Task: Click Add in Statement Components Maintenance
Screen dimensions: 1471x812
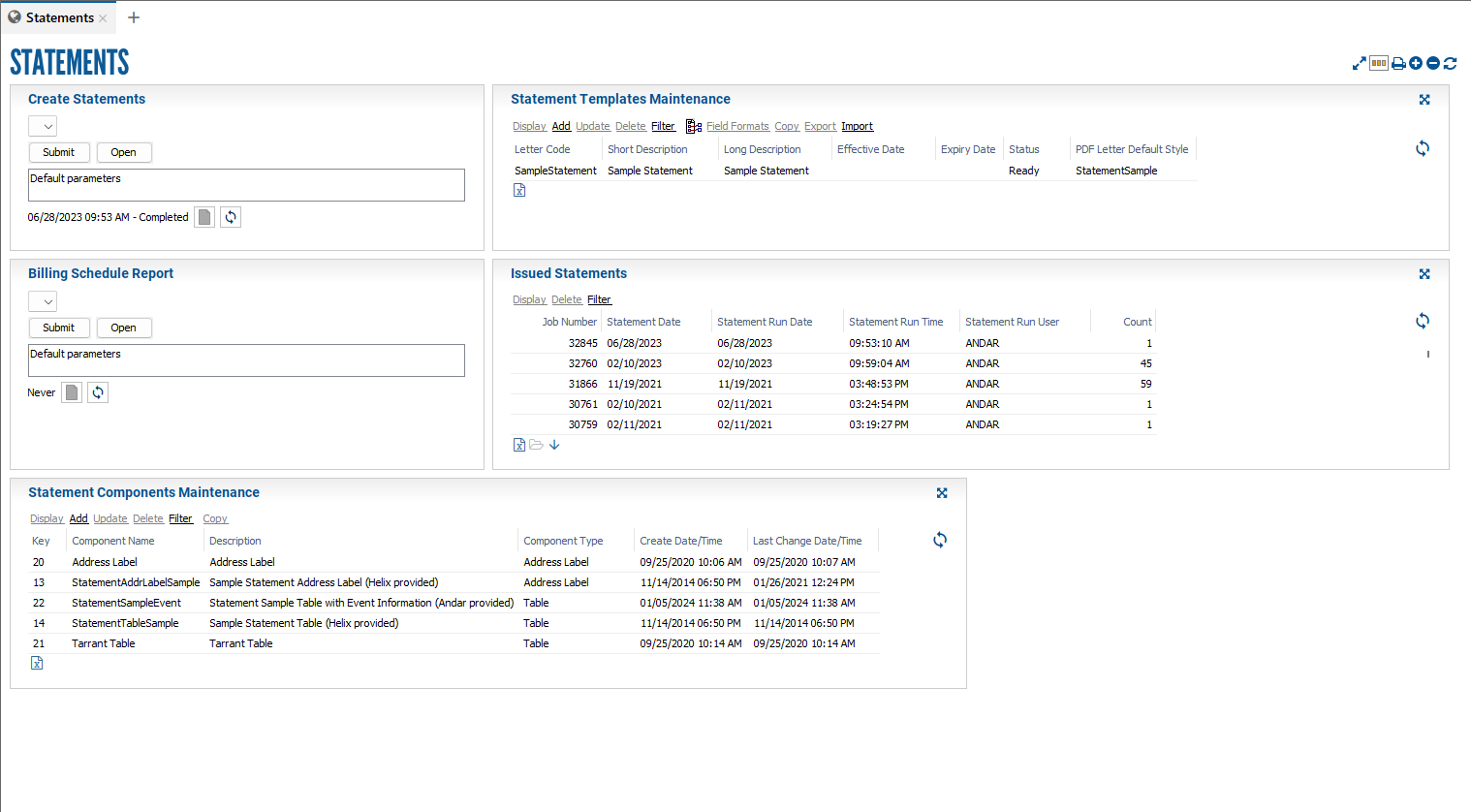Action: pyautogui.click(x=78, y=518)
